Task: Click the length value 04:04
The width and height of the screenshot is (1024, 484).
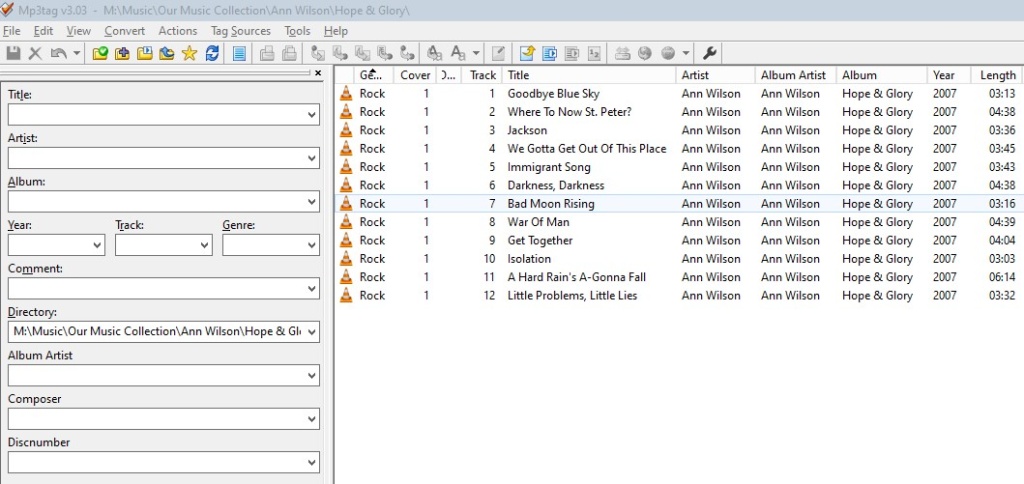Action: pyautogui.click(x=1002, y=240)
